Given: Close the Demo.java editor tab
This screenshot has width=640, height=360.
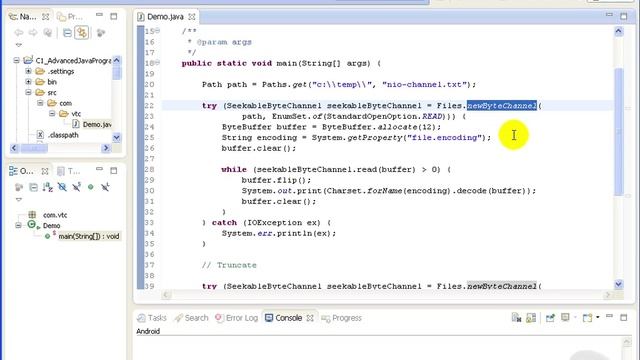Looking at the screenshot, I should click(192, 17).
